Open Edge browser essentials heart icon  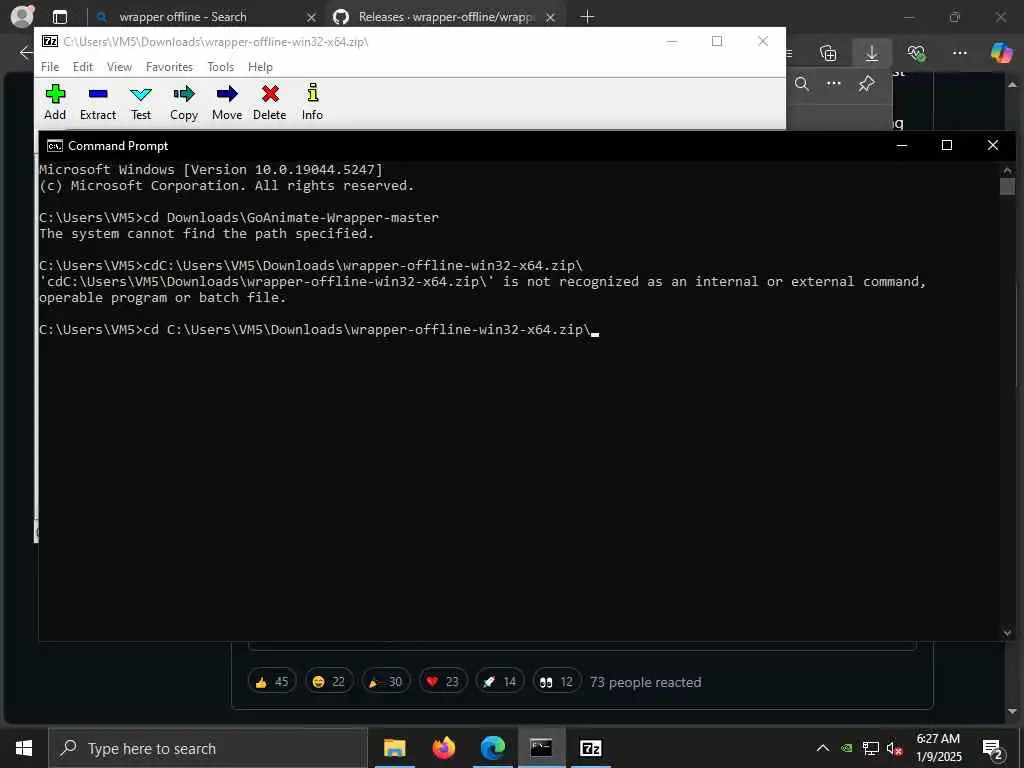click(916, 53)
